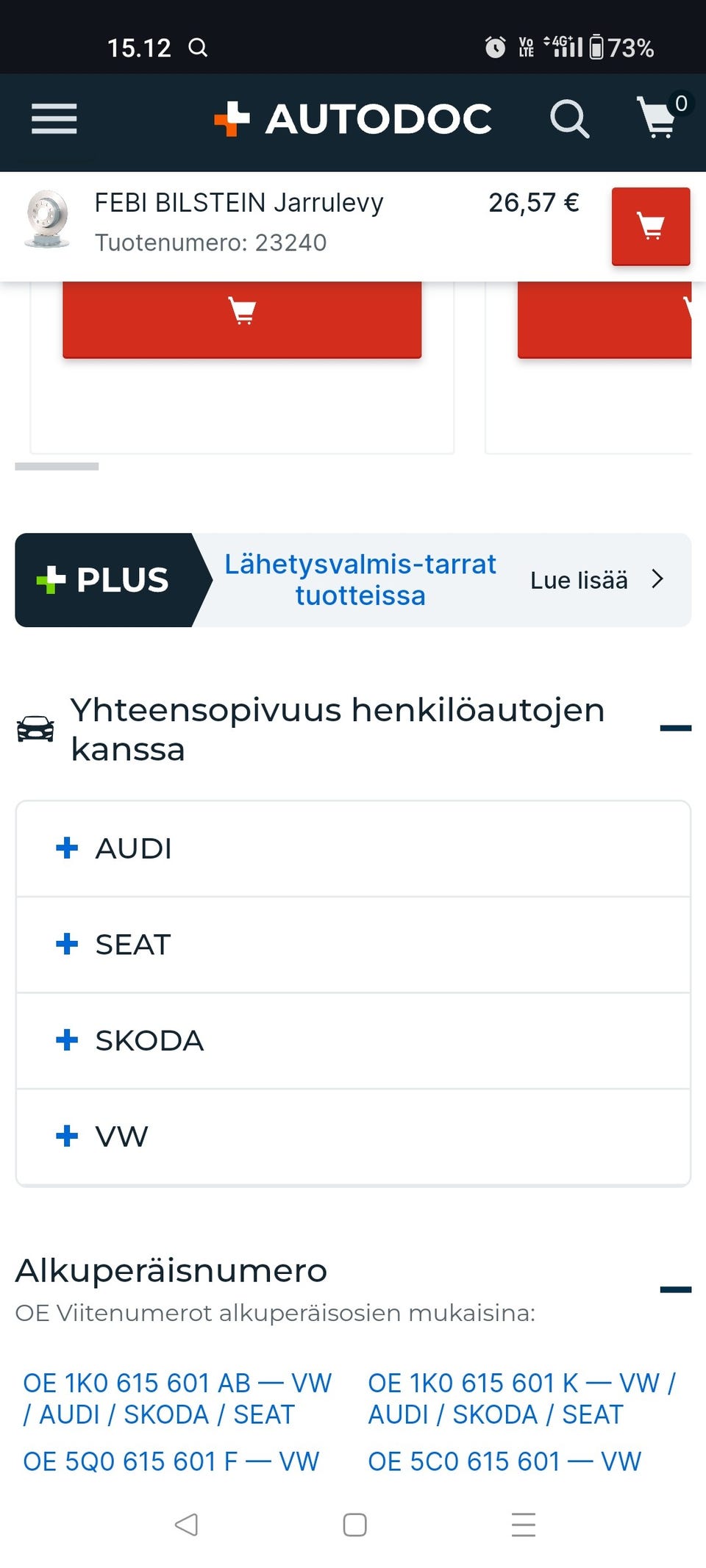Open the search magnifier in header
This screenshot has height=1568, width=706.
(x=569, y=119)
